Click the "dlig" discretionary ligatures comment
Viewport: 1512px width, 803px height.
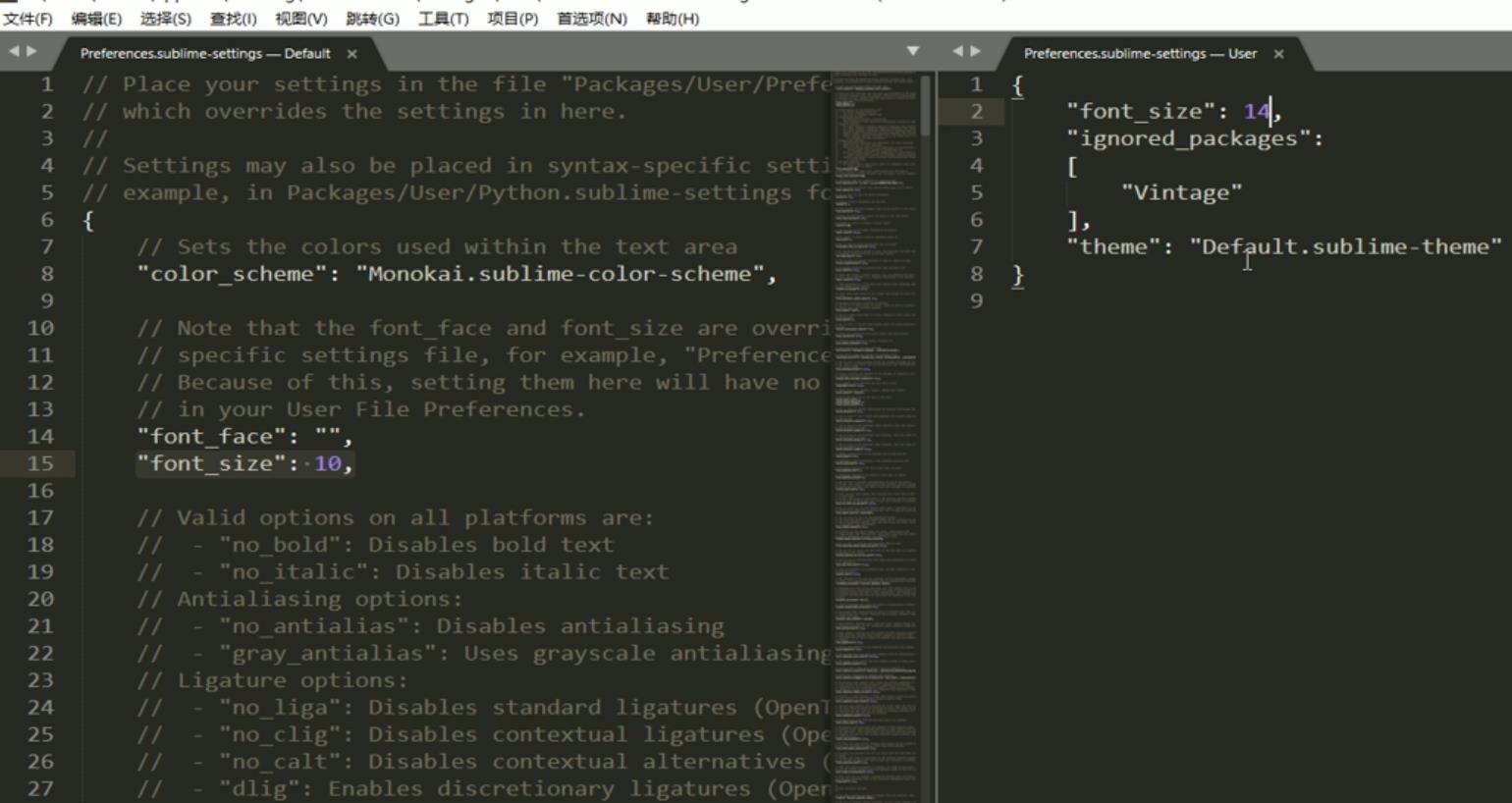[x=484, y=788]
